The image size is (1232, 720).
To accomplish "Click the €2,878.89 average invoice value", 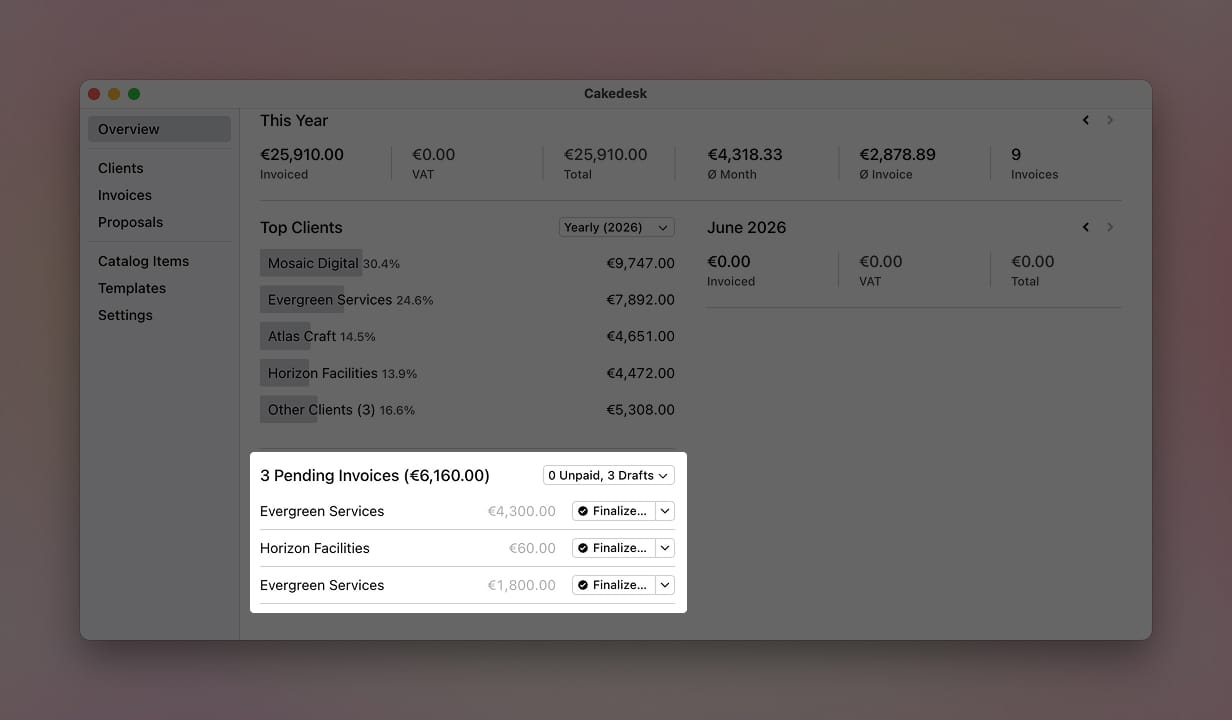I will coord(897,155).
